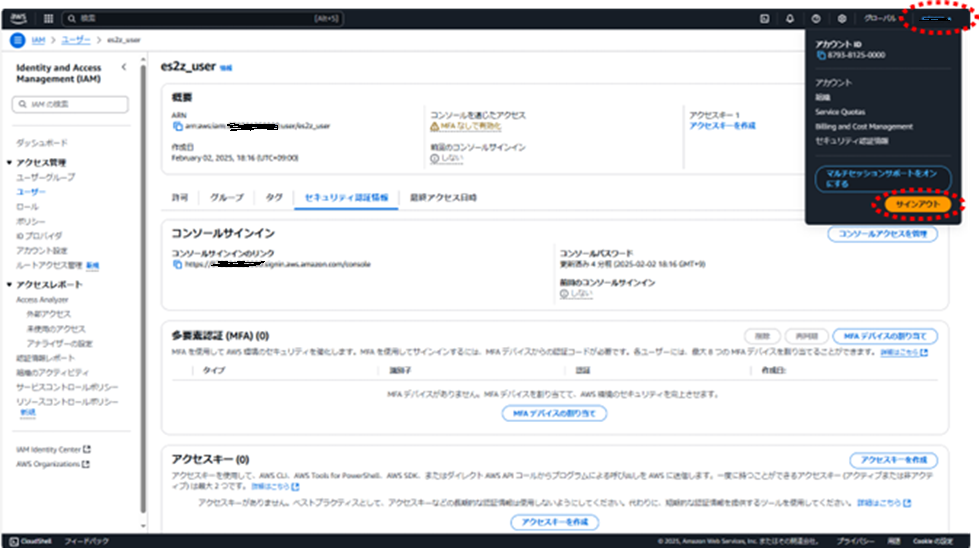979x548 pixels.
Task: Click the Cookie の設定 footer link
Action: pos(933,541)
